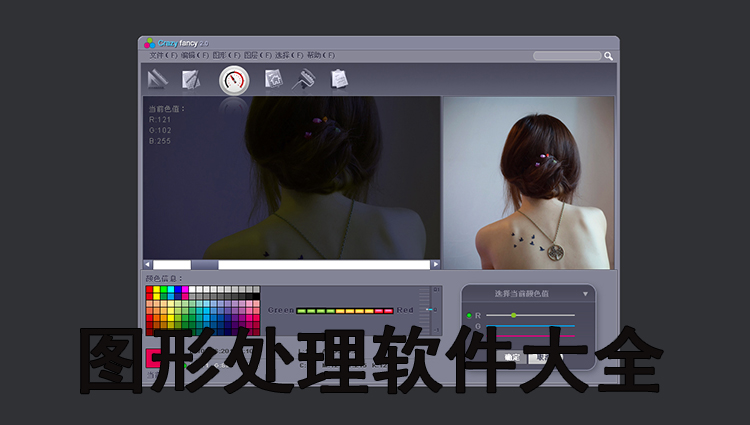Pick the green swatch in top palette row
Screen dimensions: 750x425
164,289
